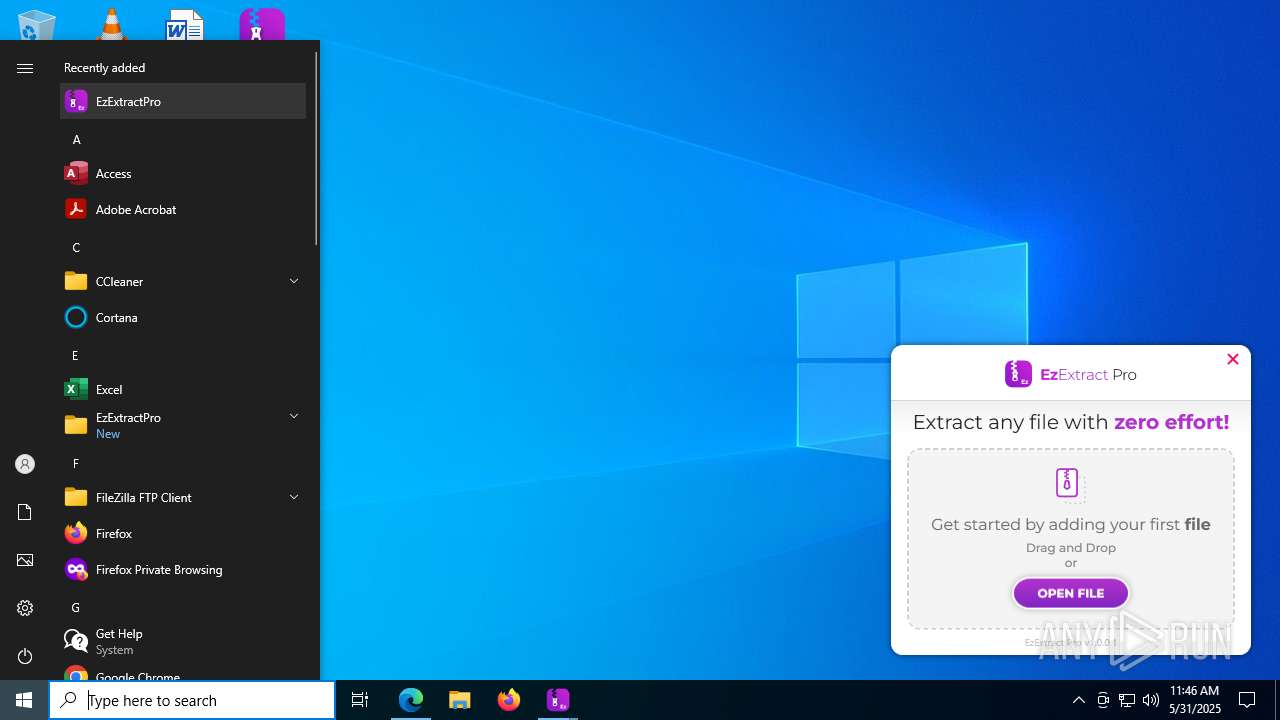Open Recycle Bin desktop icon
This screenshot has width=1280, height=720.
37,24
